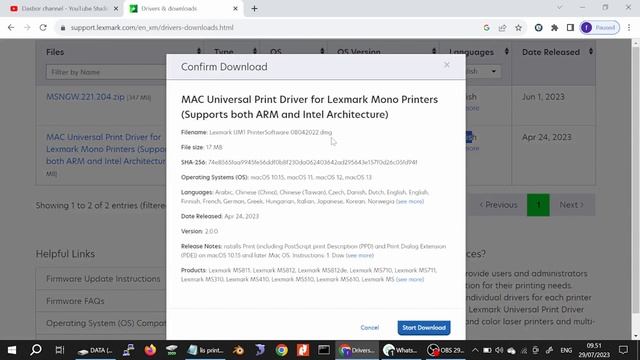Image resolution: width=640 pixels, height=360 pixels.
Task: Open a new browser tab
Action: point(254,9)
